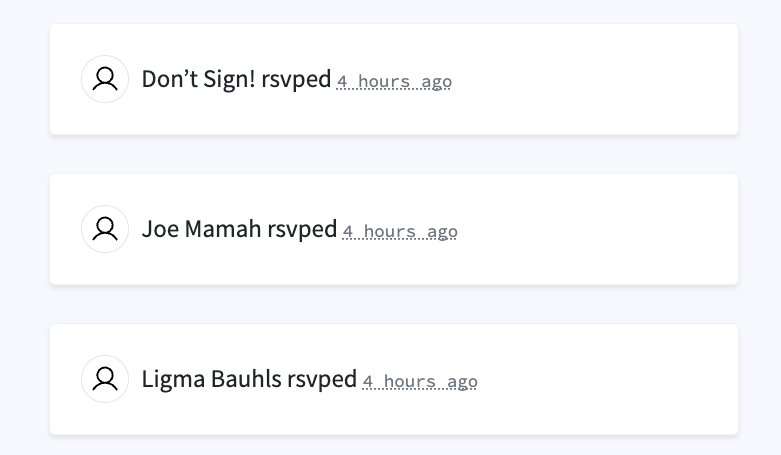Image resolution: width=781 pixels, height=455 pixels.
Task: Click the timestamp on Don't Sign! entry
Action: pos(394,82)
